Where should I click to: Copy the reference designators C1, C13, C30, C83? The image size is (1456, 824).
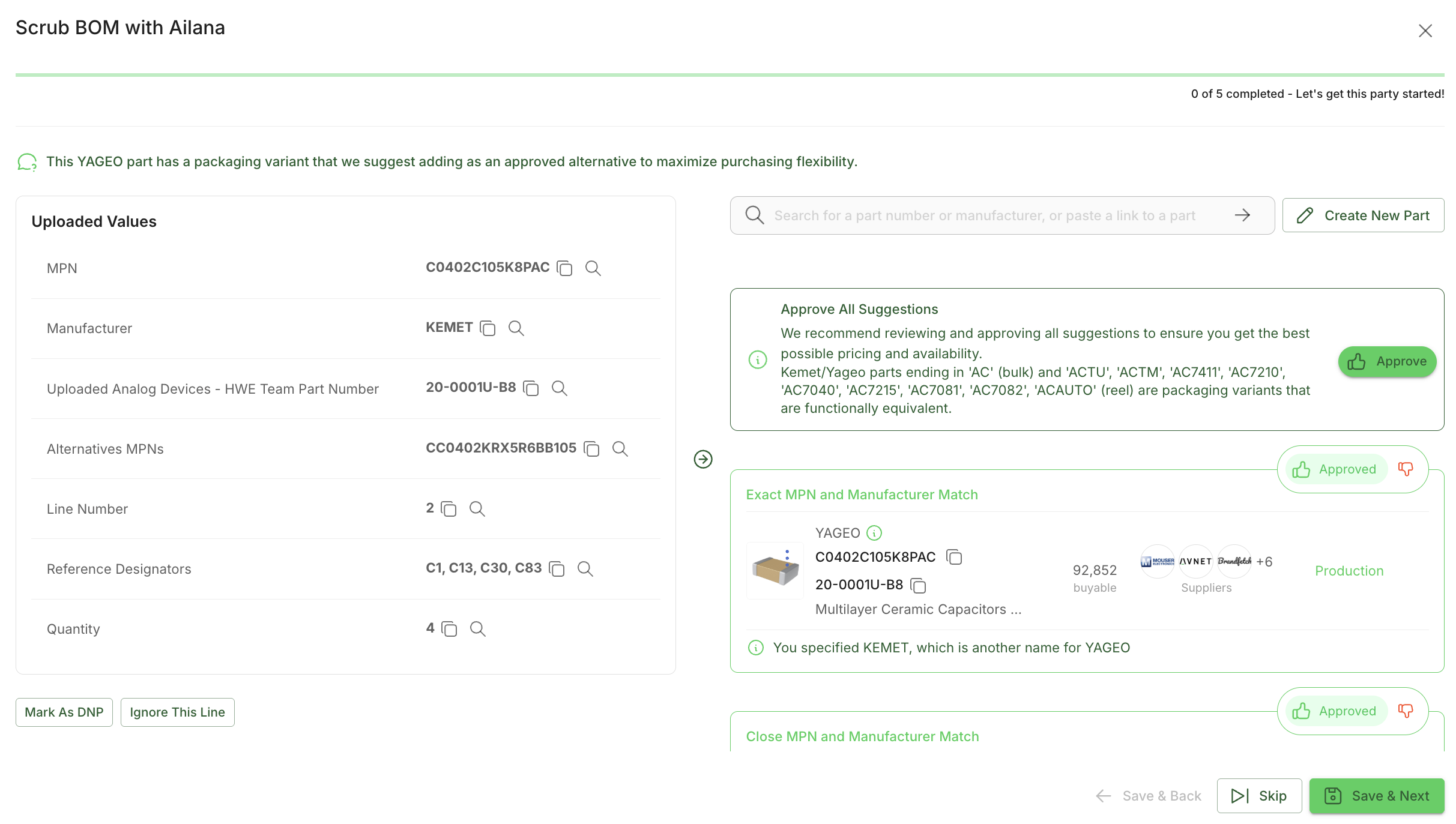coord(557,569)
